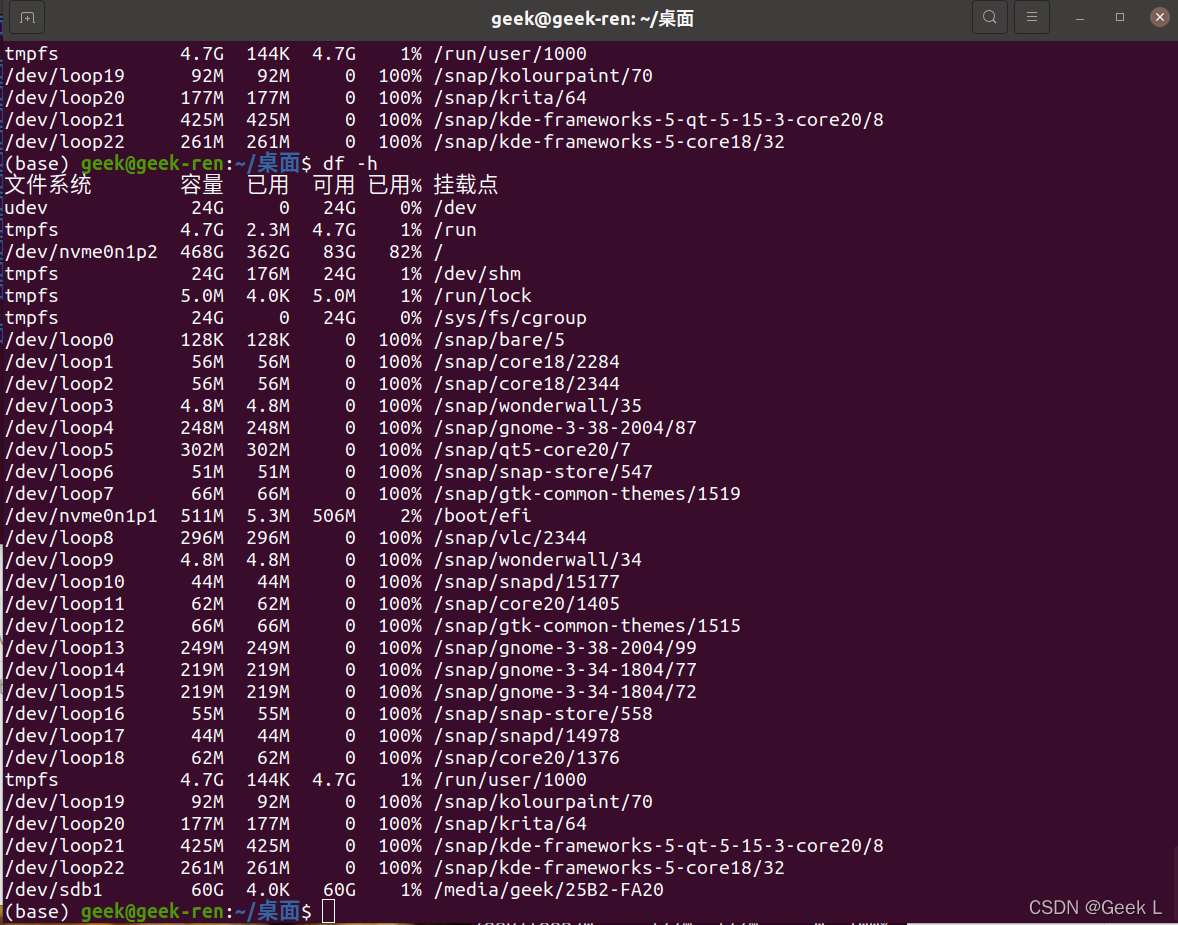Click the /dev/loop8 device name
Viewport: 1178px width, 925px height.
point(59,537)
